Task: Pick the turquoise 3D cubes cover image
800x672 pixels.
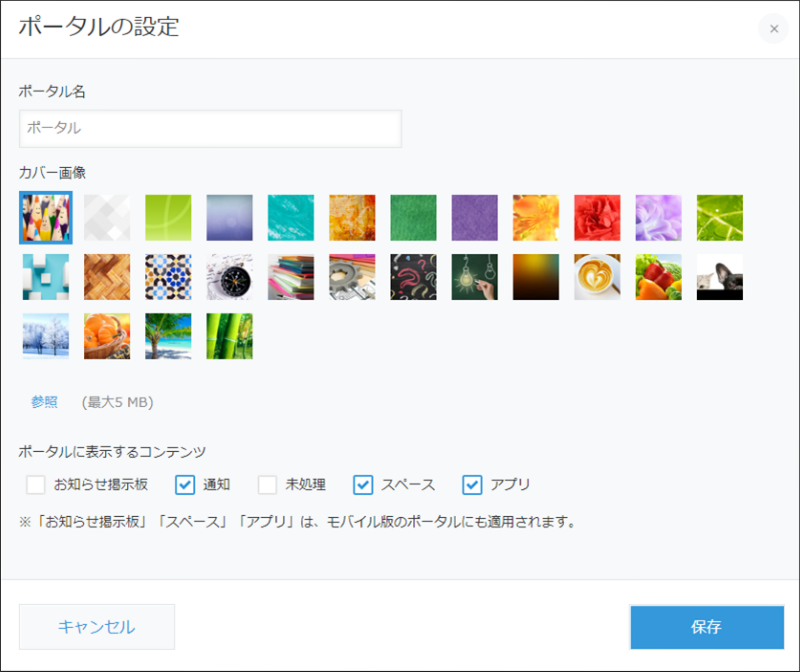Action: tap(46, 277)
